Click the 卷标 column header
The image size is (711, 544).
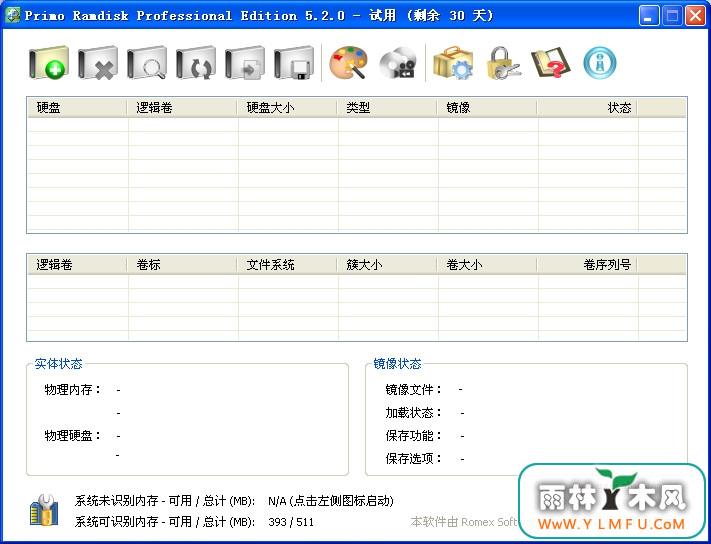pos(181,265)
